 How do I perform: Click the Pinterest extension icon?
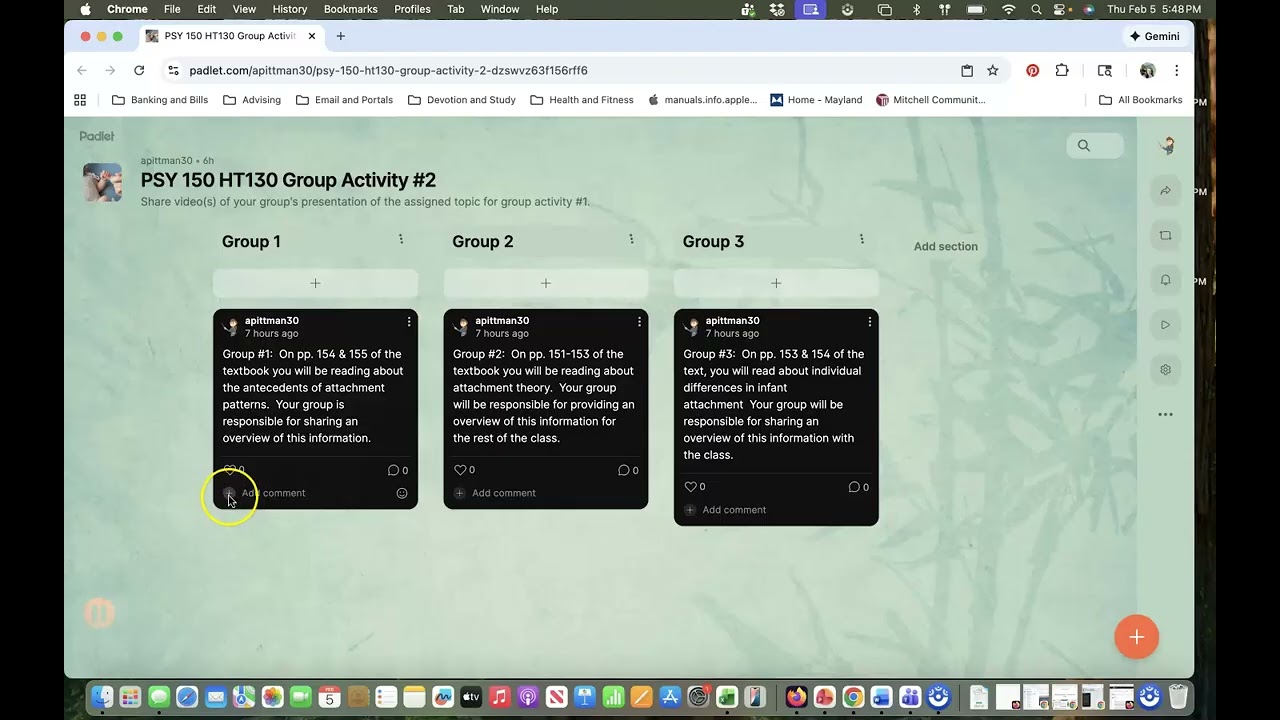[x=1033, y=71]
